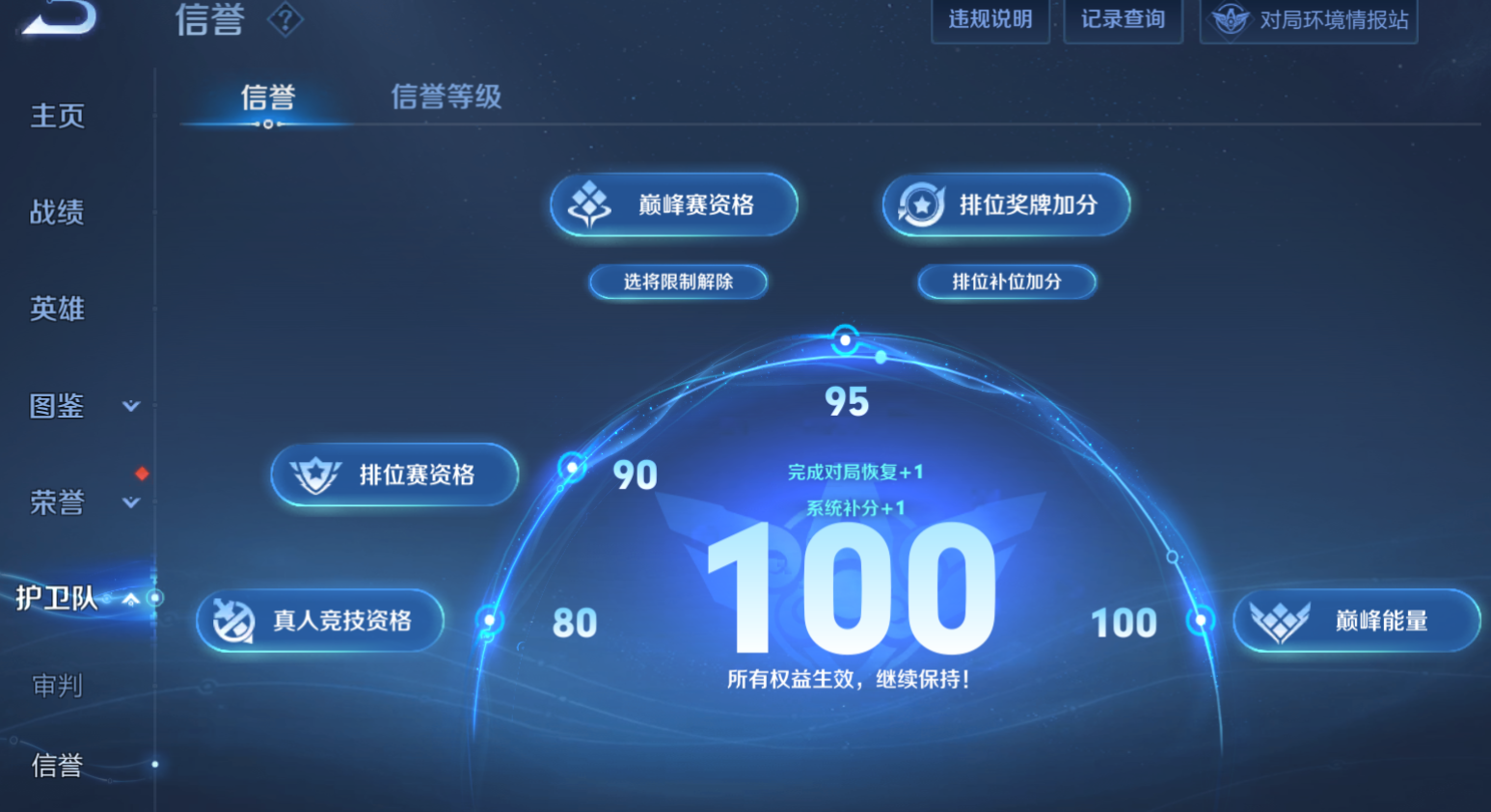Open 对局环境情报站
Screen dimensions: 1491x812
[1309, 19]
